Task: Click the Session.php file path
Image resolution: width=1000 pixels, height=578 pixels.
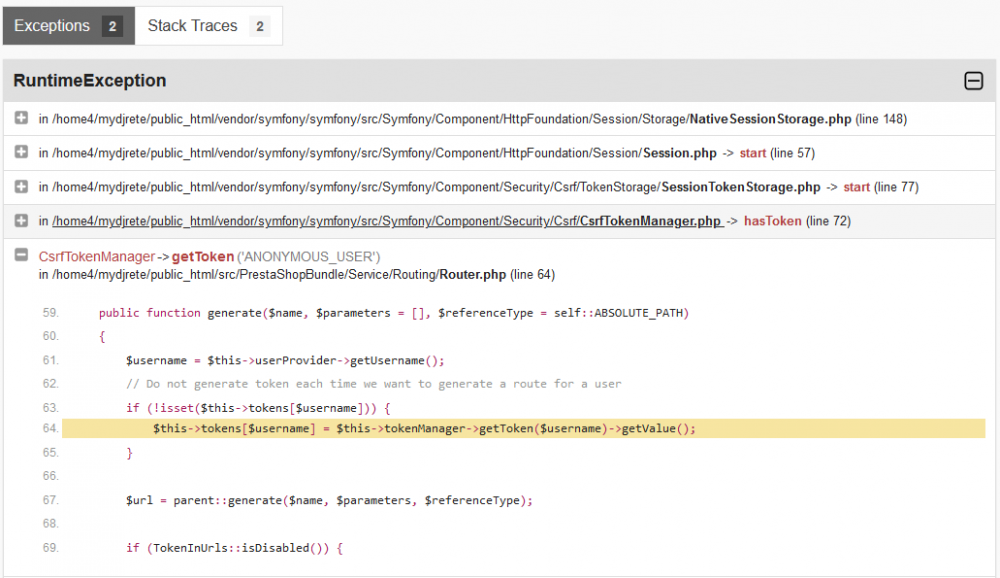Action: tap(385, 153)
